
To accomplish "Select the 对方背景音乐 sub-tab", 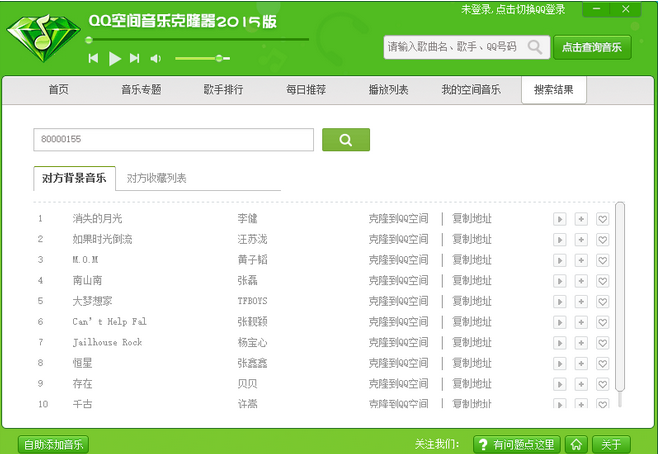I will tap(74, 178).
